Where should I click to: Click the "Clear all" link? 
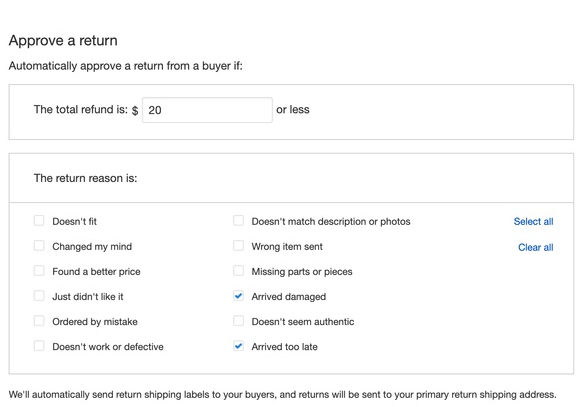[x=536, y=247]
